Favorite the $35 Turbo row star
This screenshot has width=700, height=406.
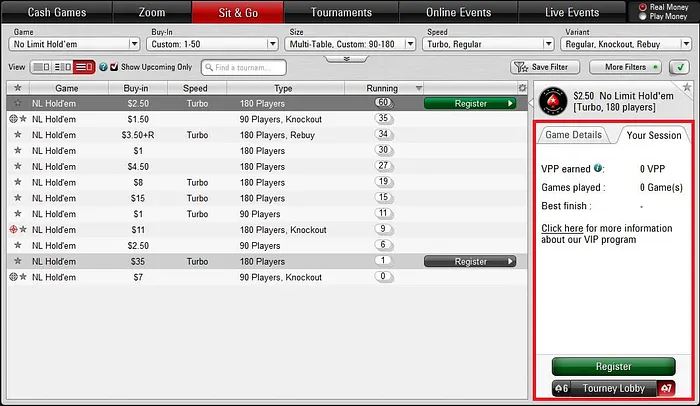(x=18, y=261)
